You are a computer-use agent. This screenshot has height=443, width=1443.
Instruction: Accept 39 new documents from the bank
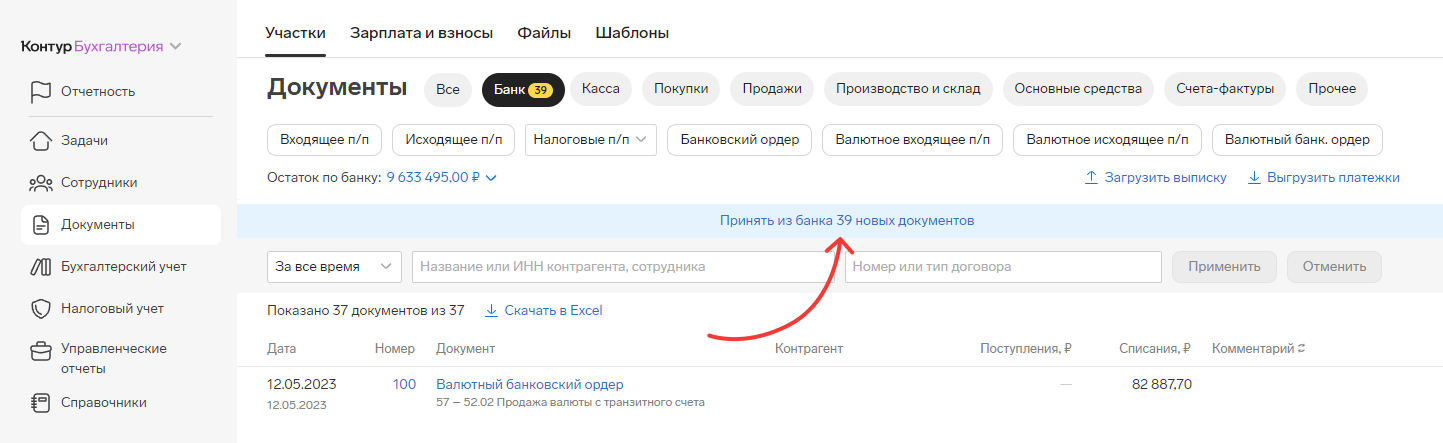pyautogui.click(x=846, y=220)
